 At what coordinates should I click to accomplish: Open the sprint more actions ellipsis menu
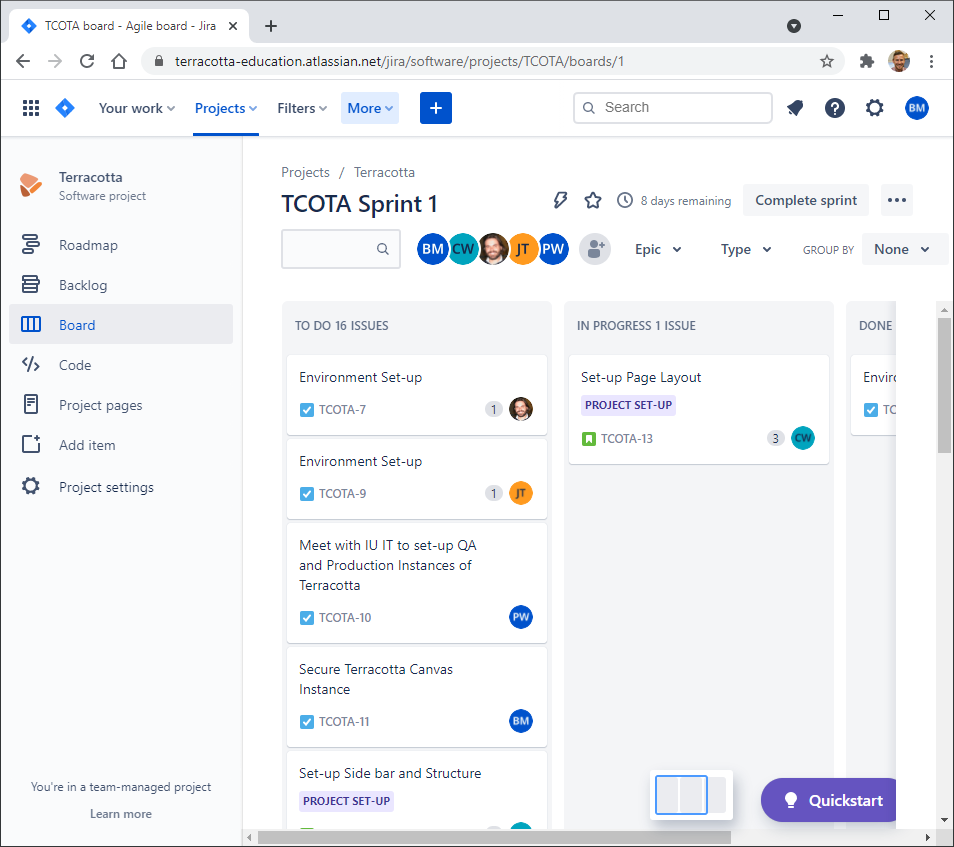pos(897,200)
